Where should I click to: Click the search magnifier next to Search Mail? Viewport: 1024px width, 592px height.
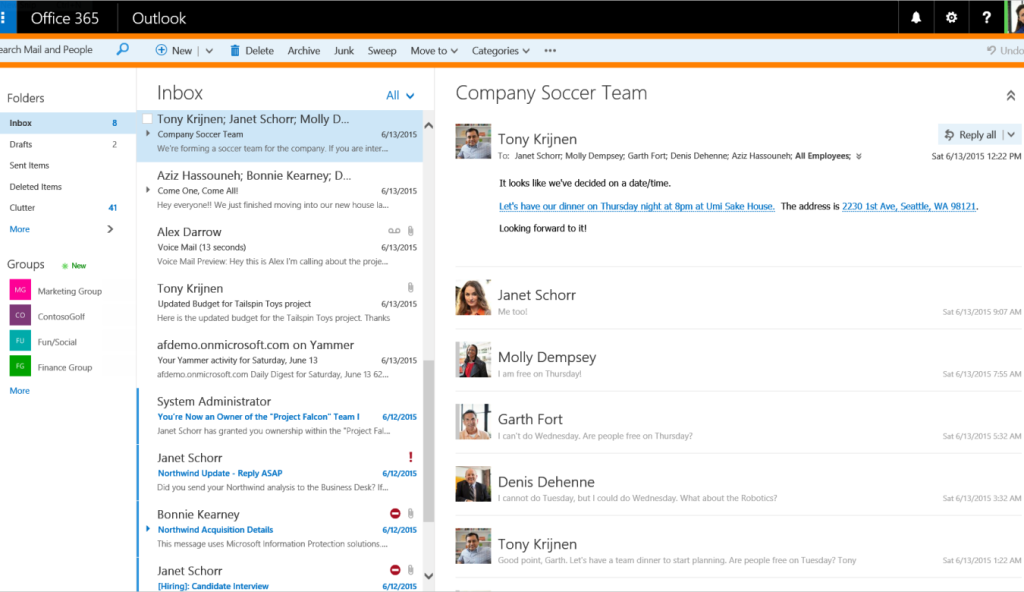tap(122, 48)
